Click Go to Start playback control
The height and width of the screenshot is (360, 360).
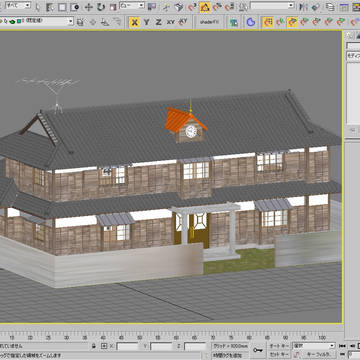click(x=342, y=346)
